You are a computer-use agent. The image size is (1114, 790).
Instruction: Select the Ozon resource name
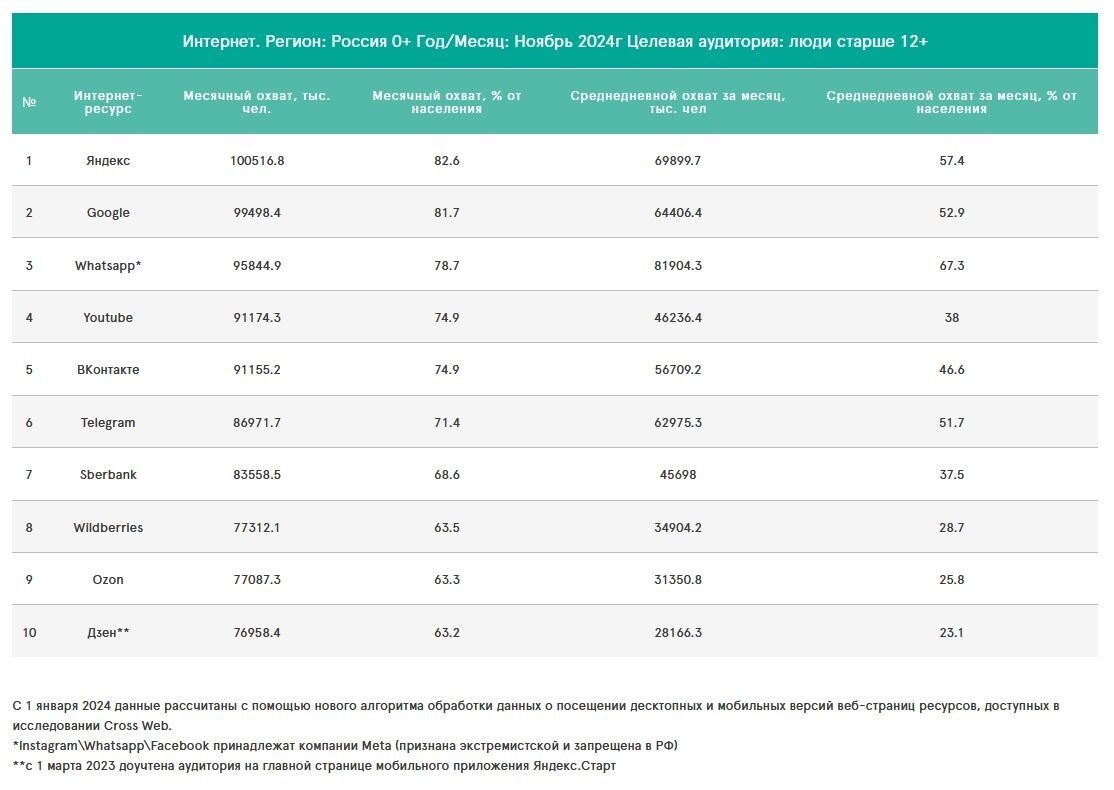point(108,580)
